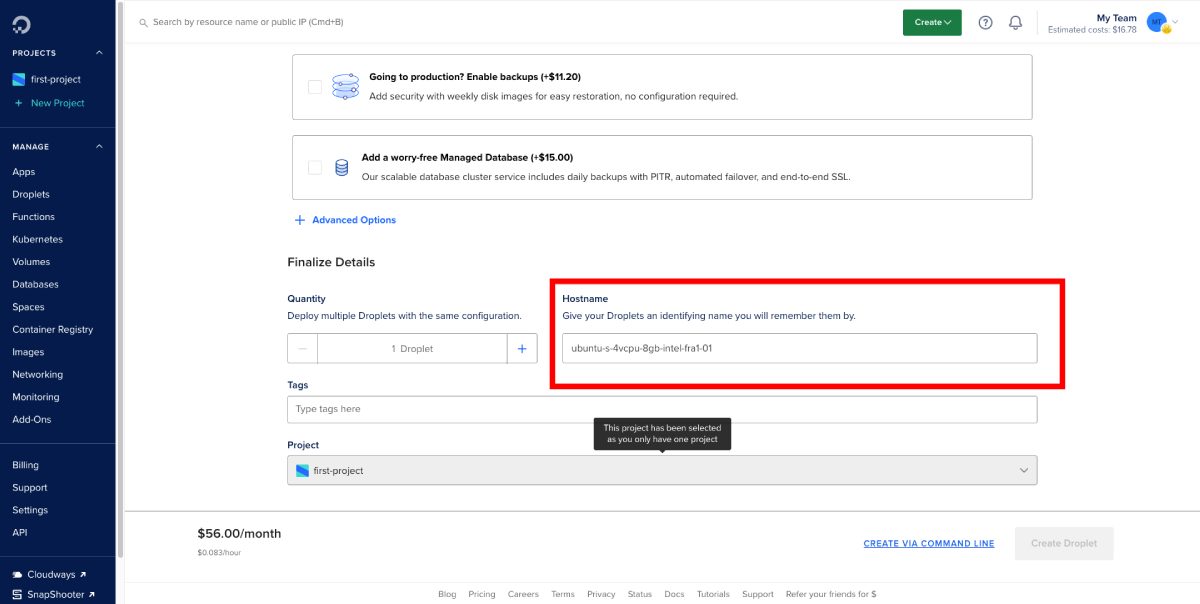Click the CREATE VIA COMMAND LINE link
The image size is (1200, 604).
click(x=928, y=543)
